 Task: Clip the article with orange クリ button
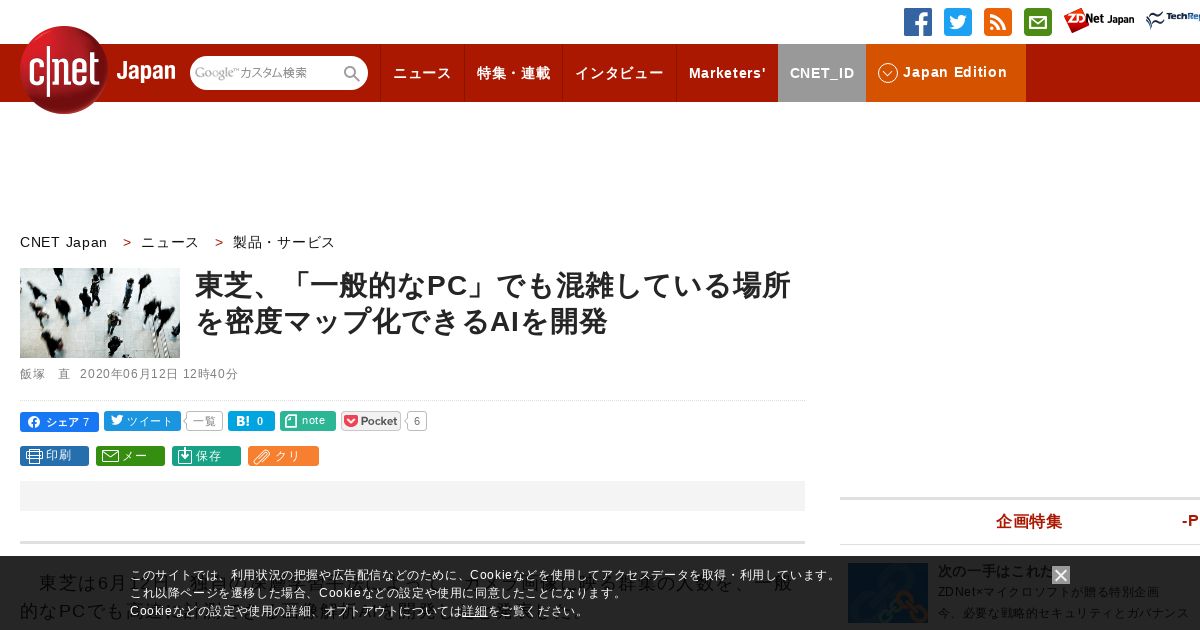(x=283, y=456)
